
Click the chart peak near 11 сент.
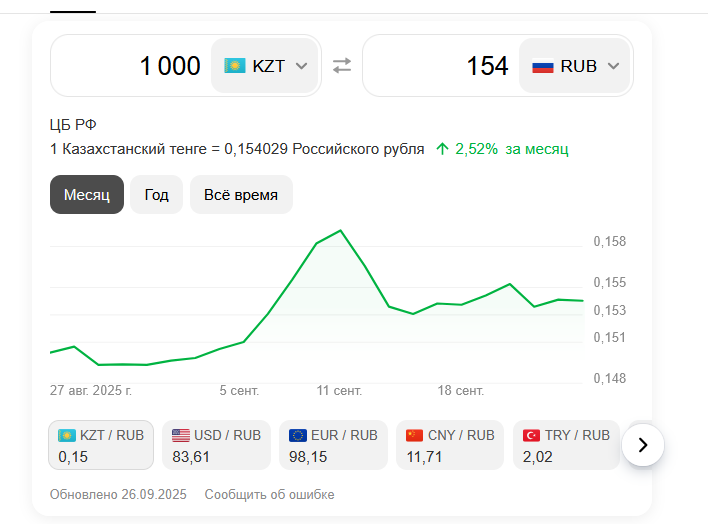pos(341,231)
